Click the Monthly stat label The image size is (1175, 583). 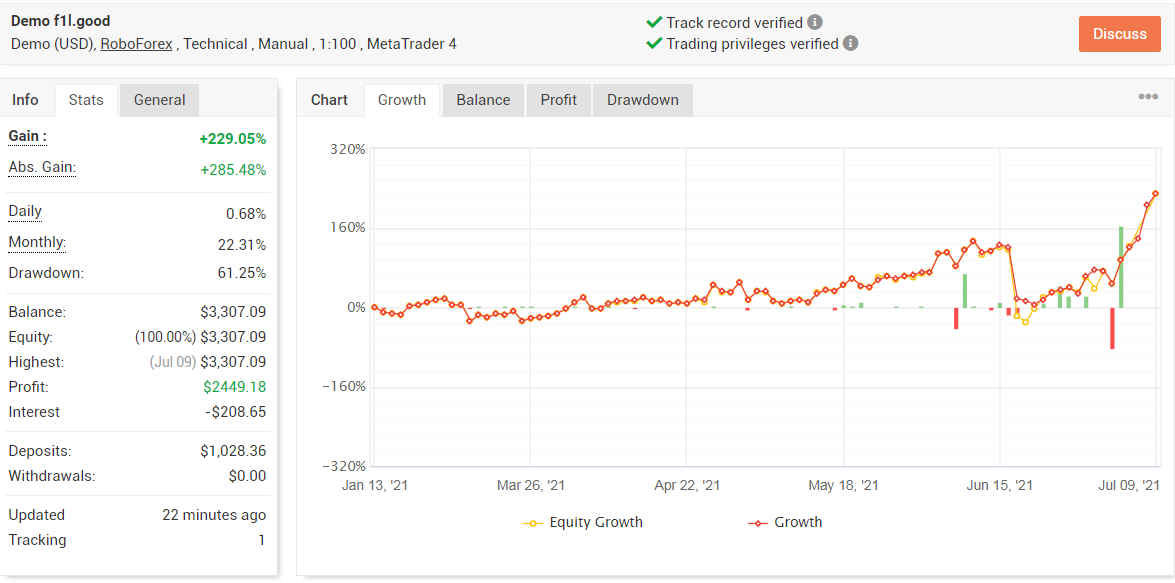click(37, 243)
